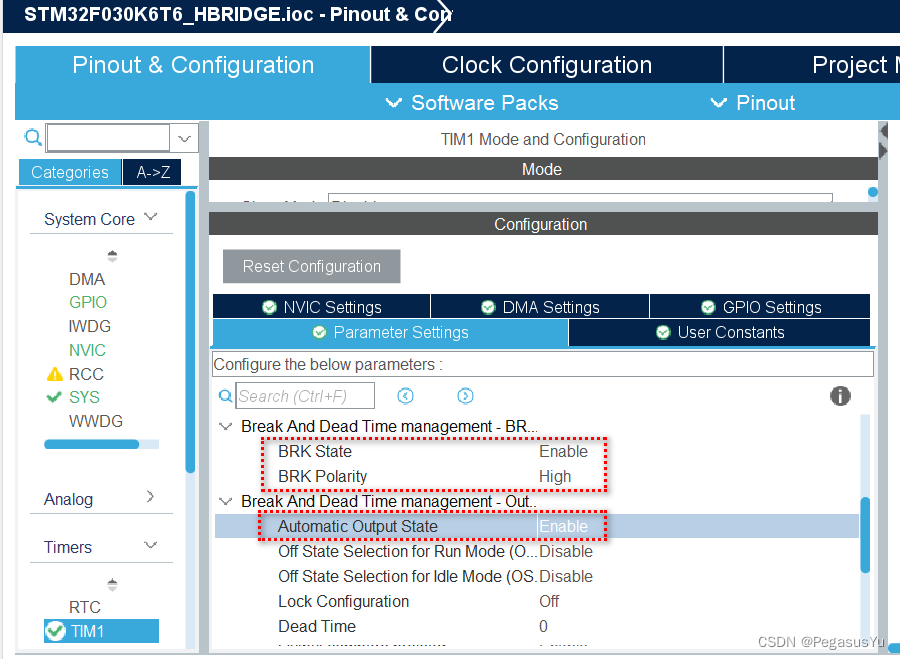Click in the parameter Search (Ctrl+F) field
This screenshot has width=900, height=659.
(x=307, y=396)
